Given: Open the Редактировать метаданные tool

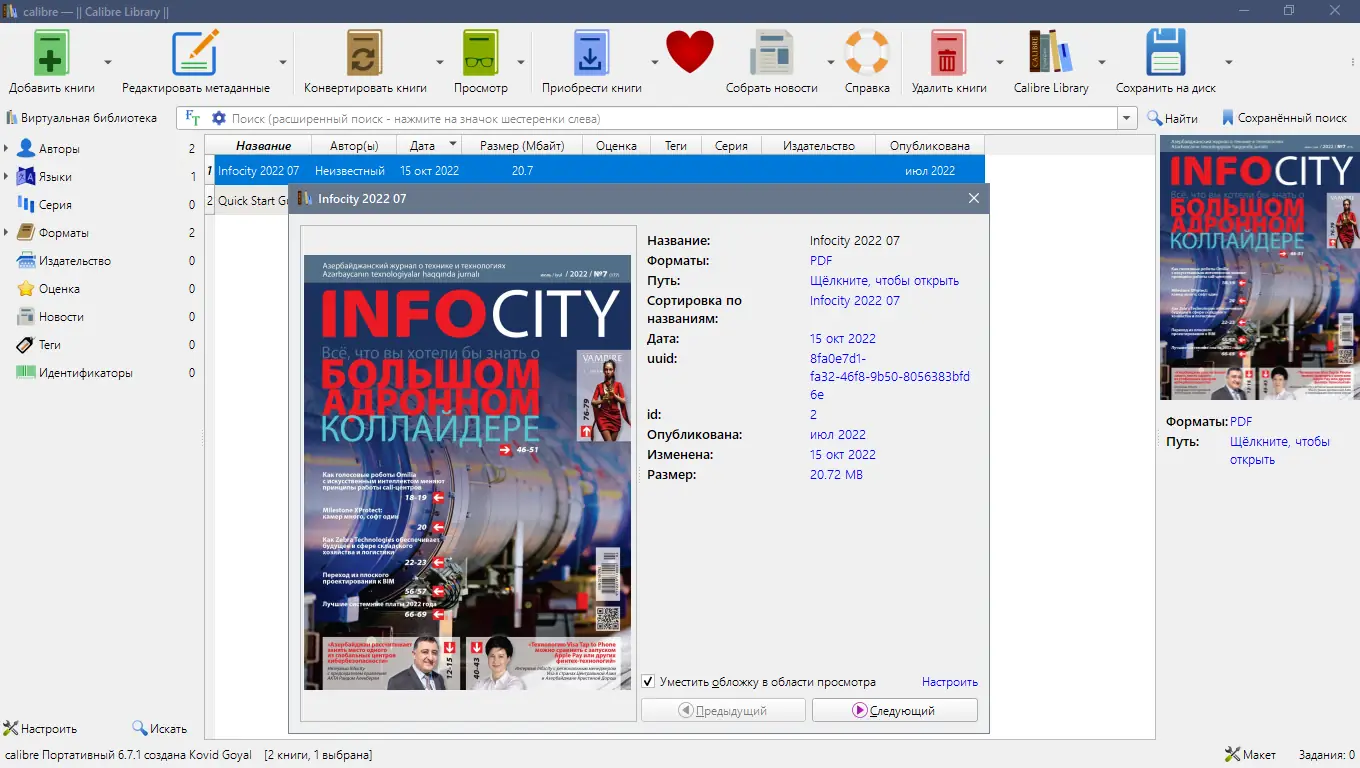Looking at the screenshot, I should point(196,52).
